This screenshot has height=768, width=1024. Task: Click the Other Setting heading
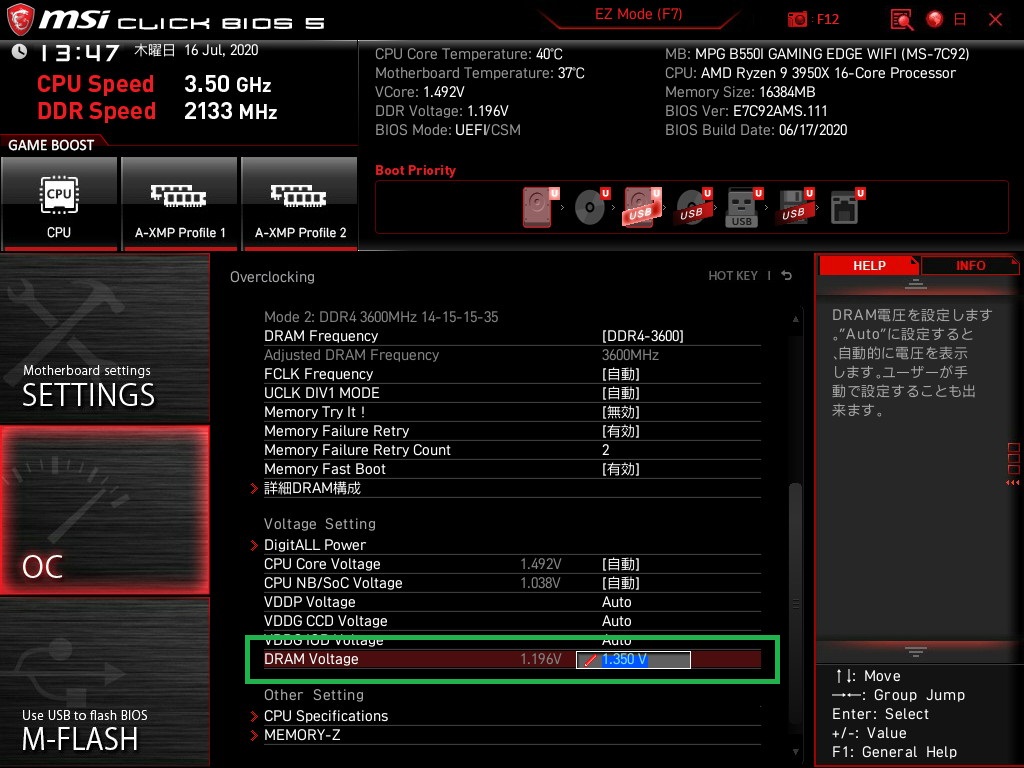tap(313, 696)
